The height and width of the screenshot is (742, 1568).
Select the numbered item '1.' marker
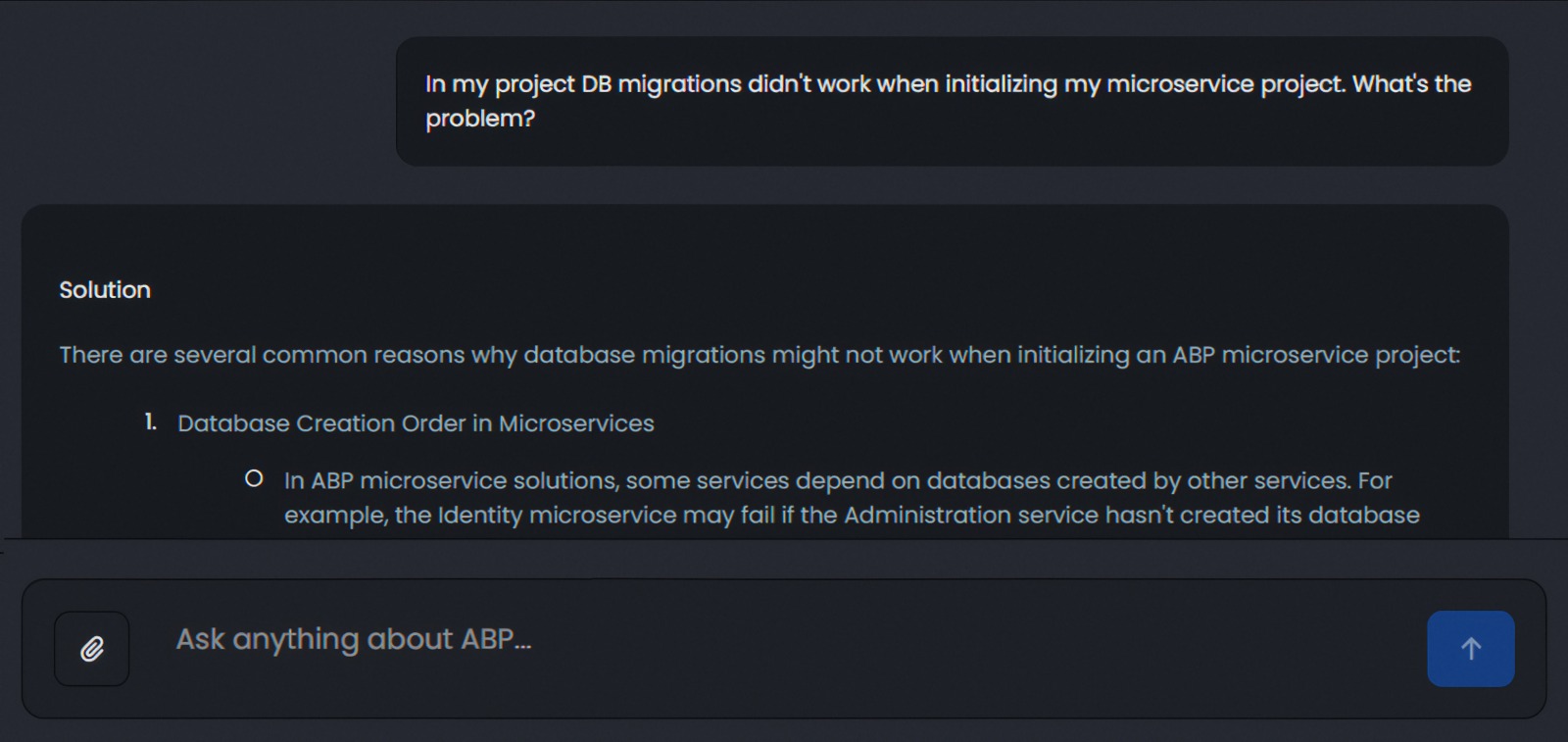pos(149,421)
